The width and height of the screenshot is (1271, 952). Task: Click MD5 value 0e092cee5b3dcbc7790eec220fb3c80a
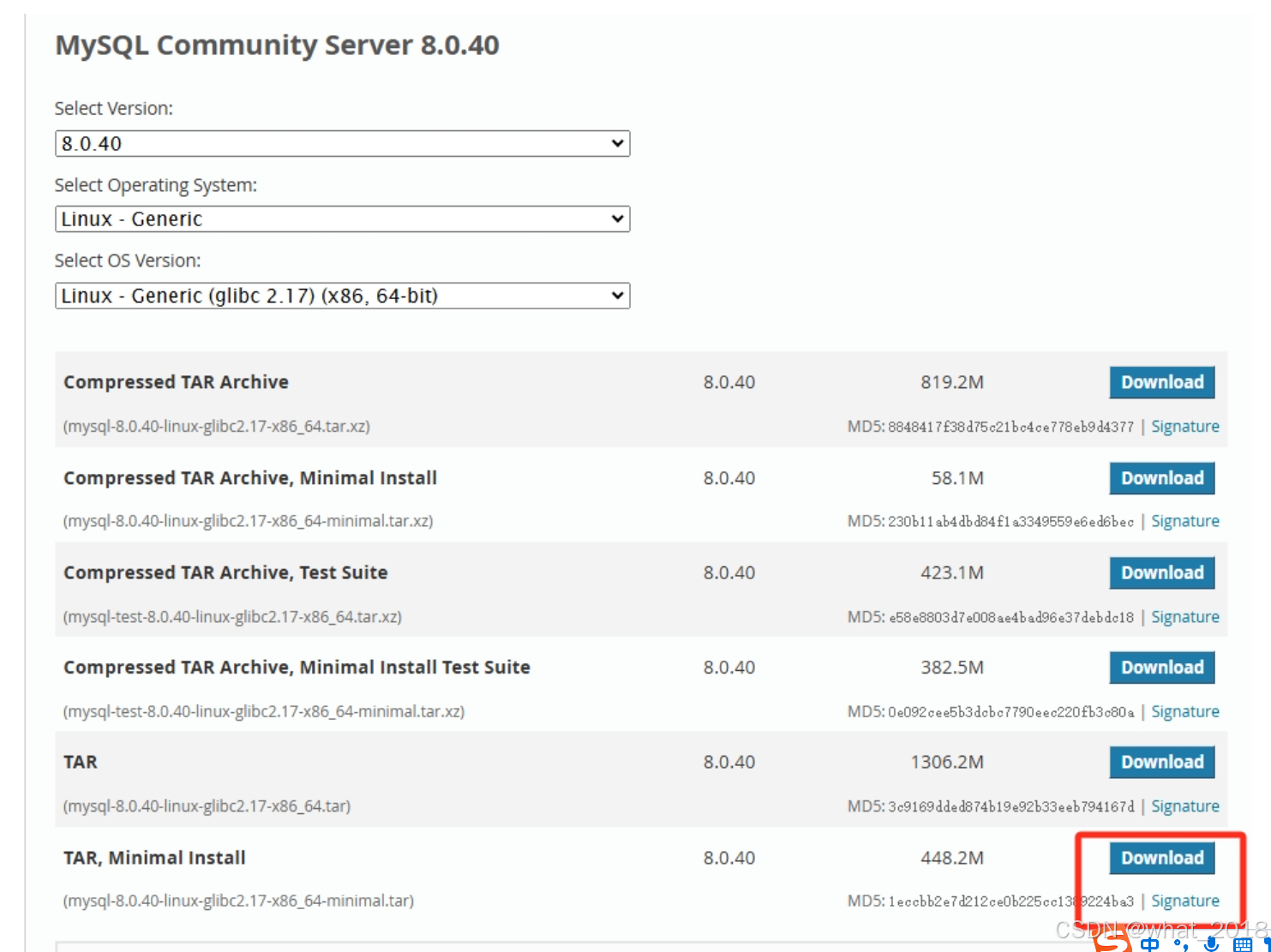point(1011,712)
